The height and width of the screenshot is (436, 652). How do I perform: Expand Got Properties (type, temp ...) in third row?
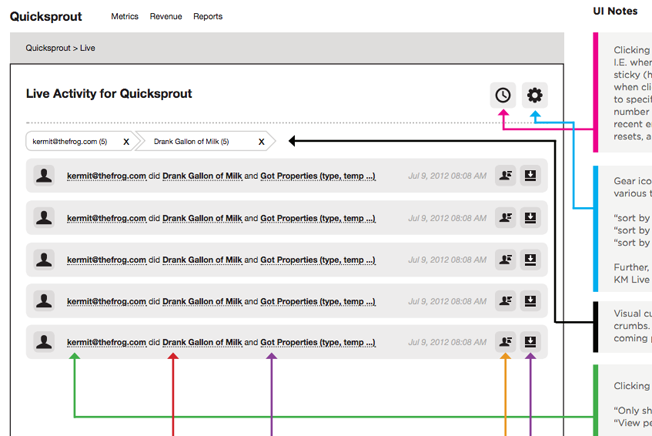pos(318,260)
